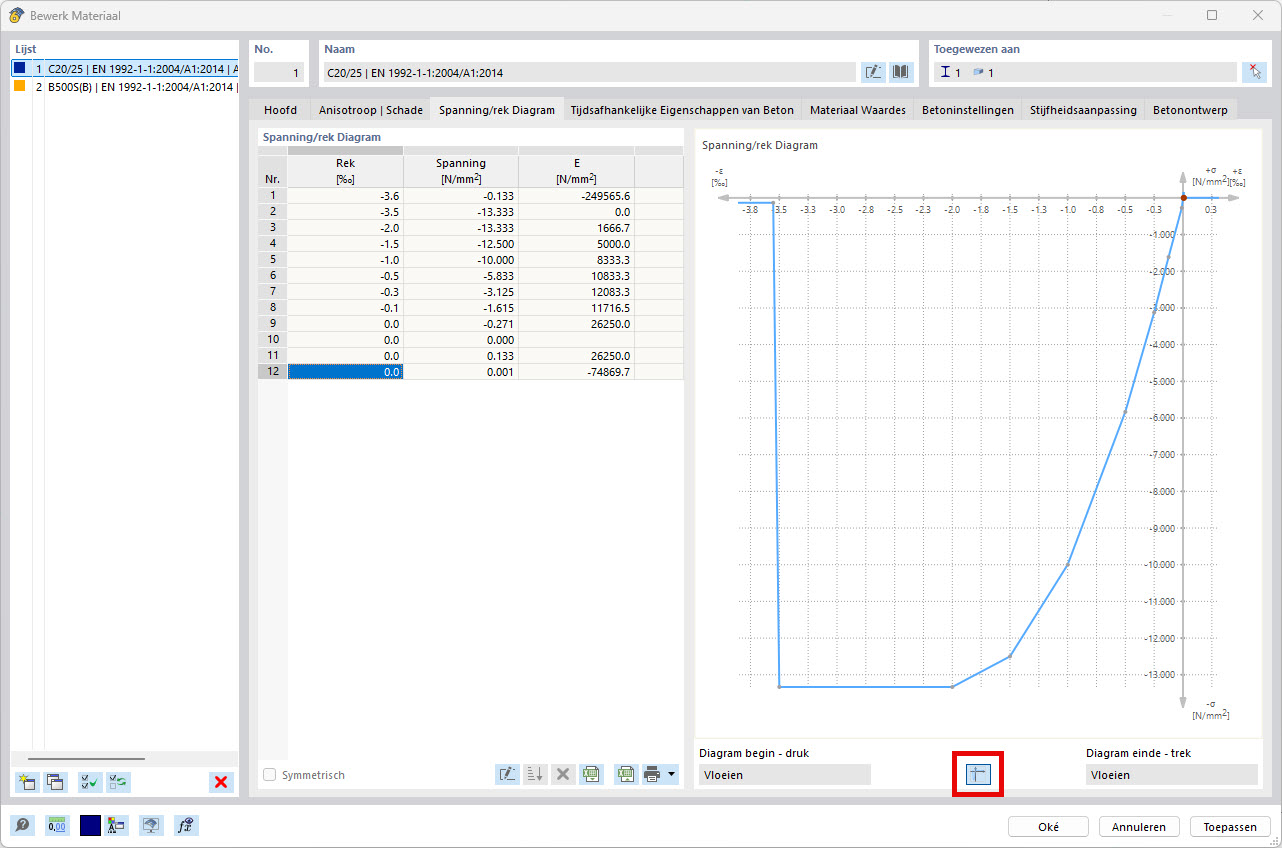Click the invert selection checkbox icon
1282x848 pixels.
point(119,782)
